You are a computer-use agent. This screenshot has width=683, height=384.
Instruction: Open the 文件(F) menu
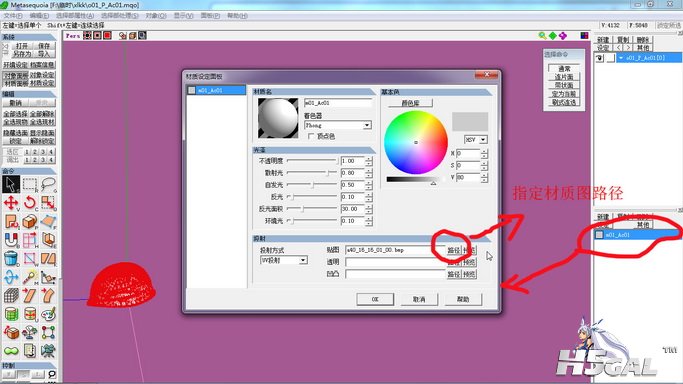(13, 16)
